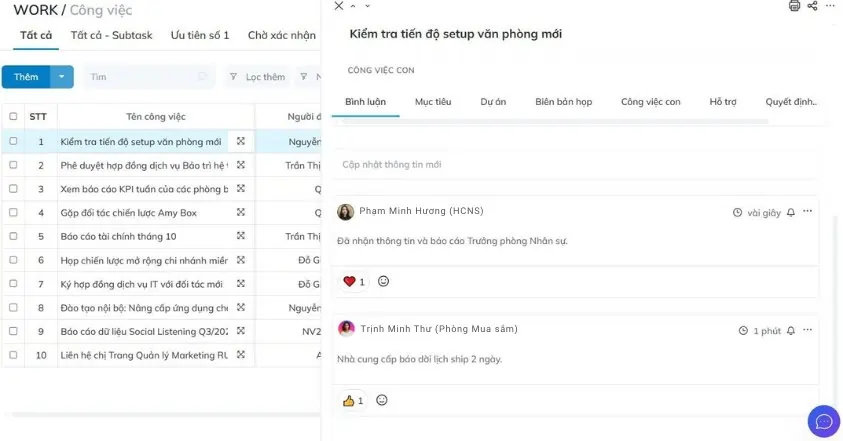Click bell icon on Trịnh Minh Thư's comment
Screen dimensions: 843x441
pyautogui.click(x=791, y=330)
